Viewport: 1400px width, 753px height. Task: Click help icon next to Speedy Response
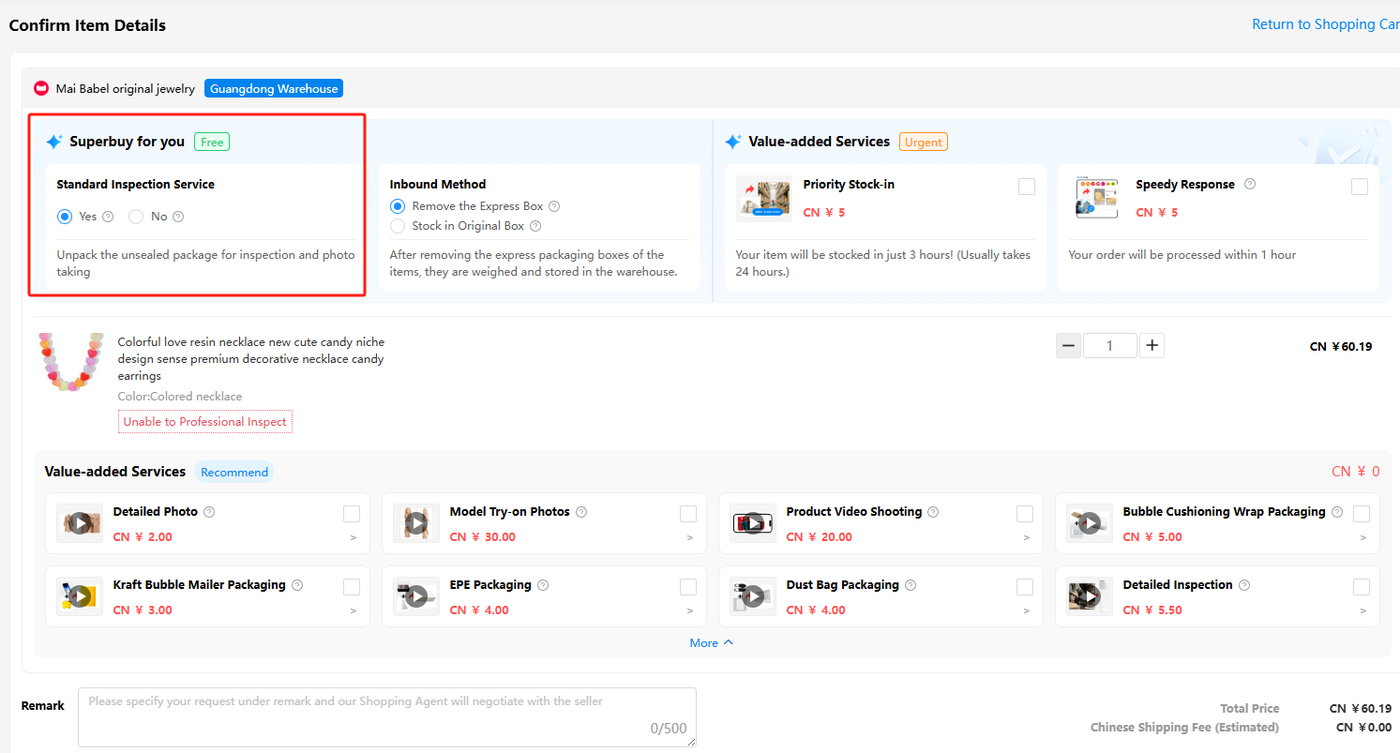pyautogui.click(x=1250, y=184)
